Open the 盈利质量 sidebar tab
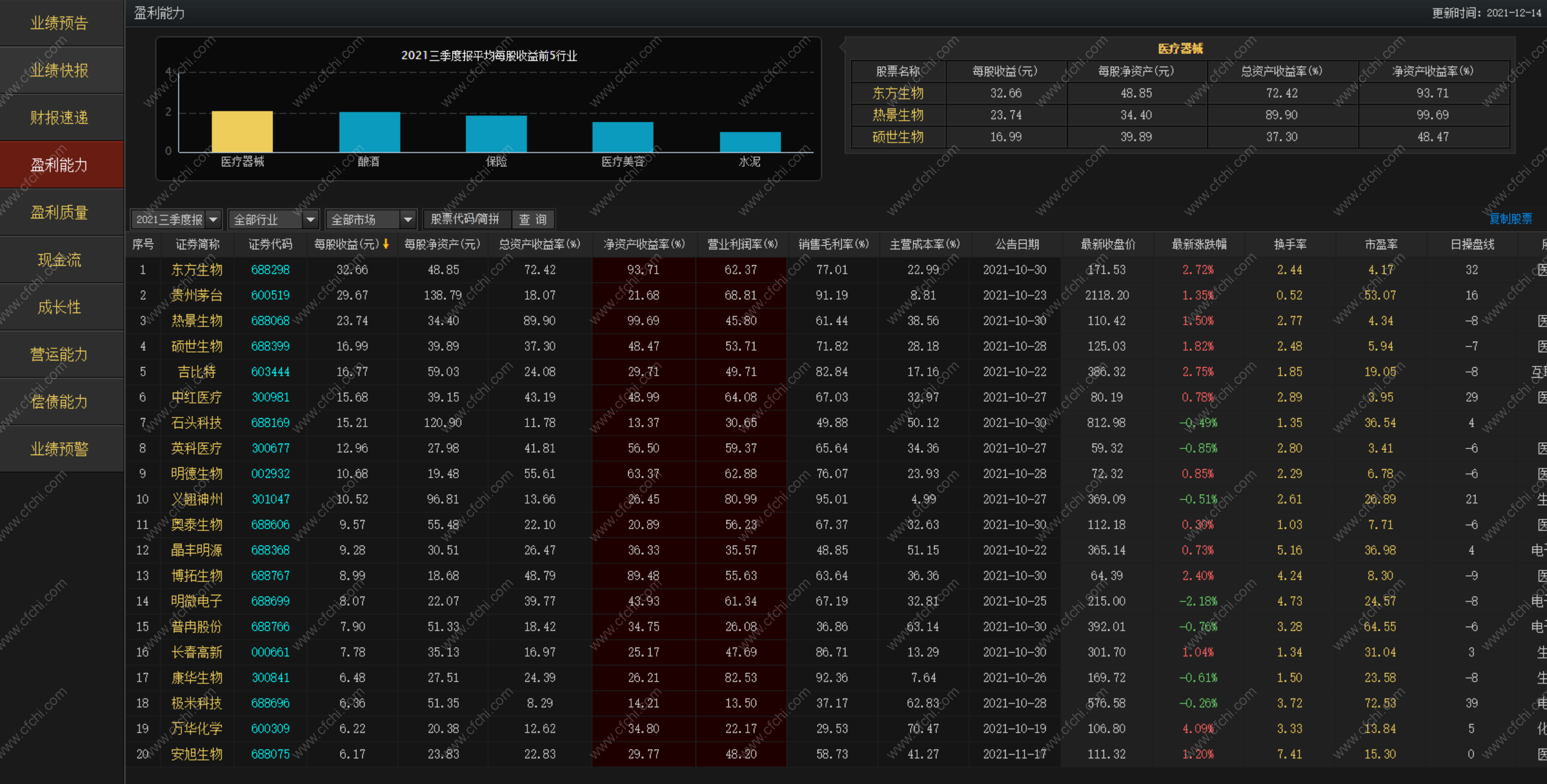This screenshot has height=784, width=1547. pos(59,212)
